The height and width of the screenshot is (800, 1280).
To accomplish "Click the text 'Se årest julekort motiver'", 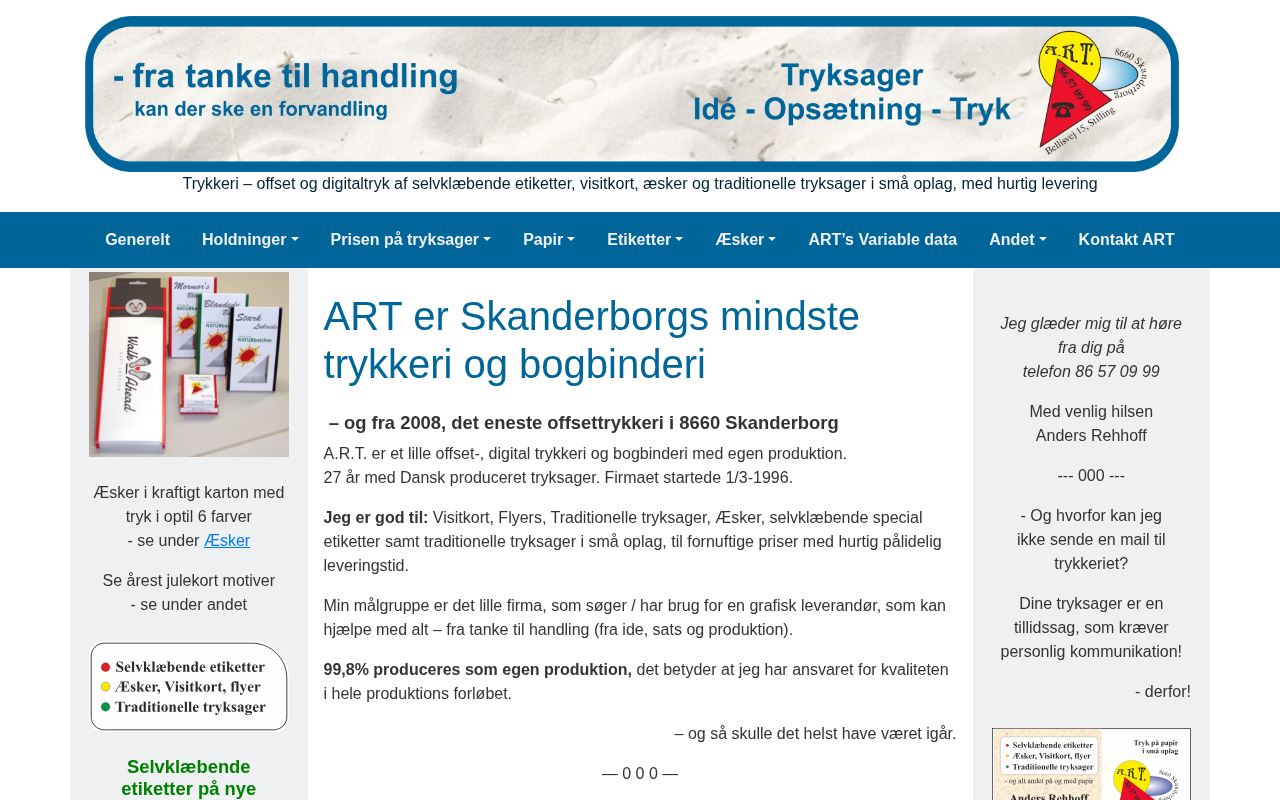I will [189, 581].
